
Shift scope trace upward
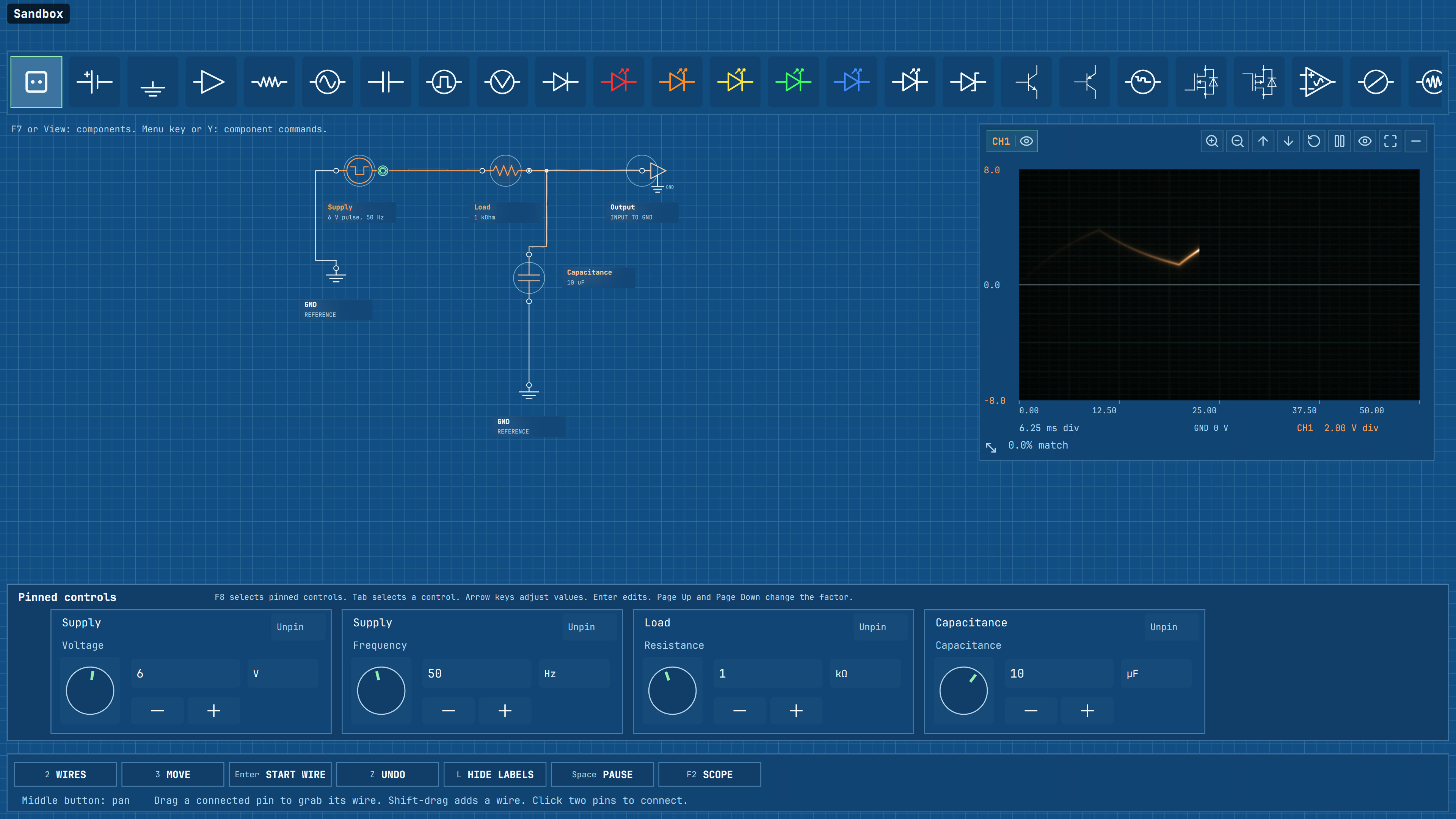[x=1263, y=141]
